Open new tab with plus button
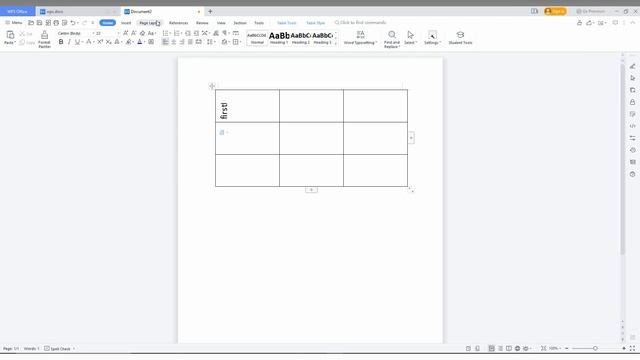This screenshot has width=640, height=360. point(210,11)
